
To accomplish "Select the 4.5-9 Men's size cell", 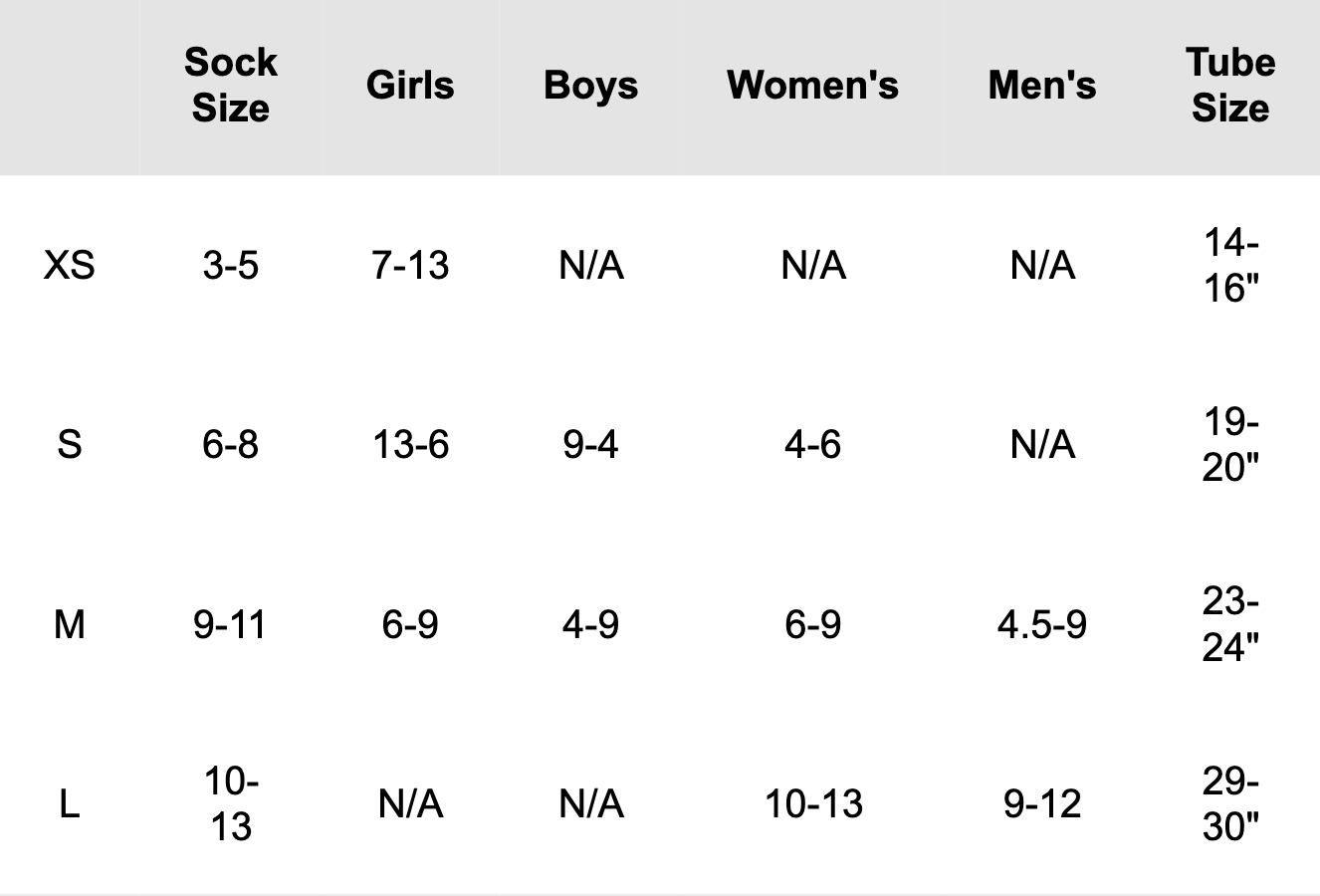I will (1042, 625).
